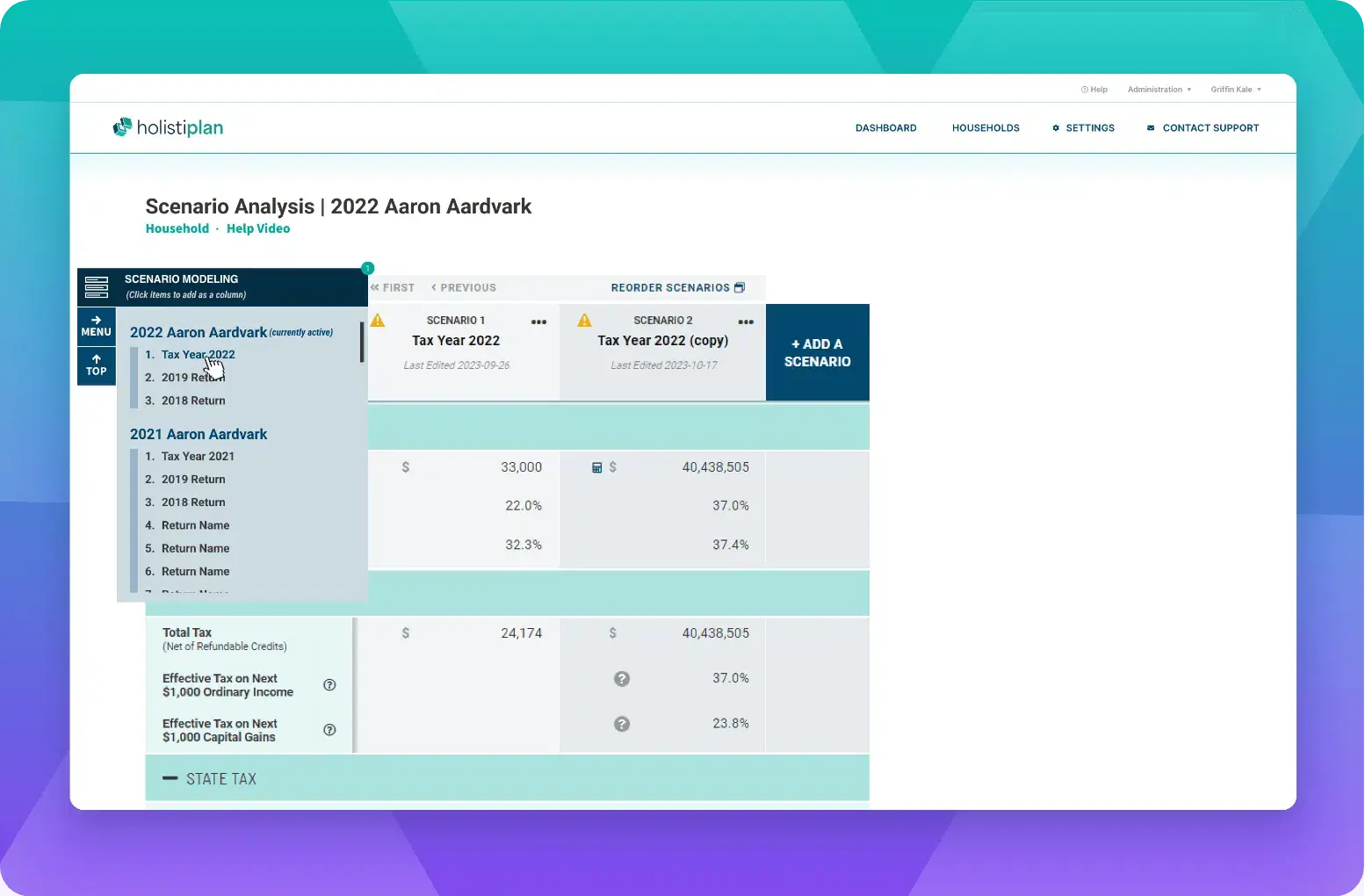Click gray question mark beside 37.0% in Scenario 2
1365x896 pixels.
tap(622, 678)
